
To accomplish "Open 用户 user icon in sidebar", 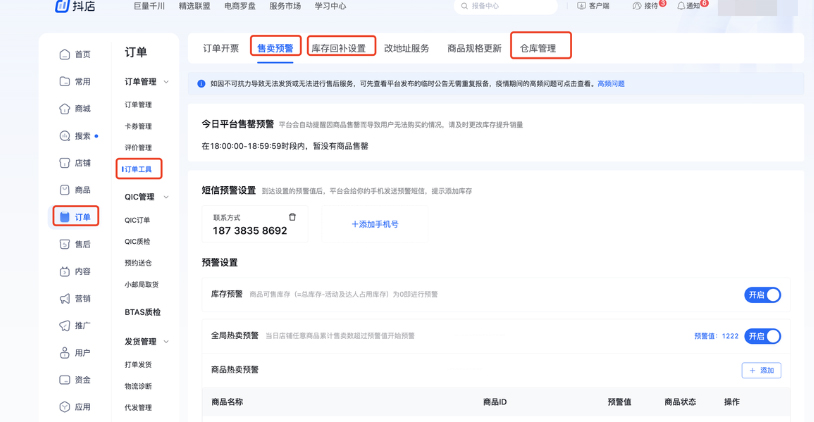I will point(64,353).
